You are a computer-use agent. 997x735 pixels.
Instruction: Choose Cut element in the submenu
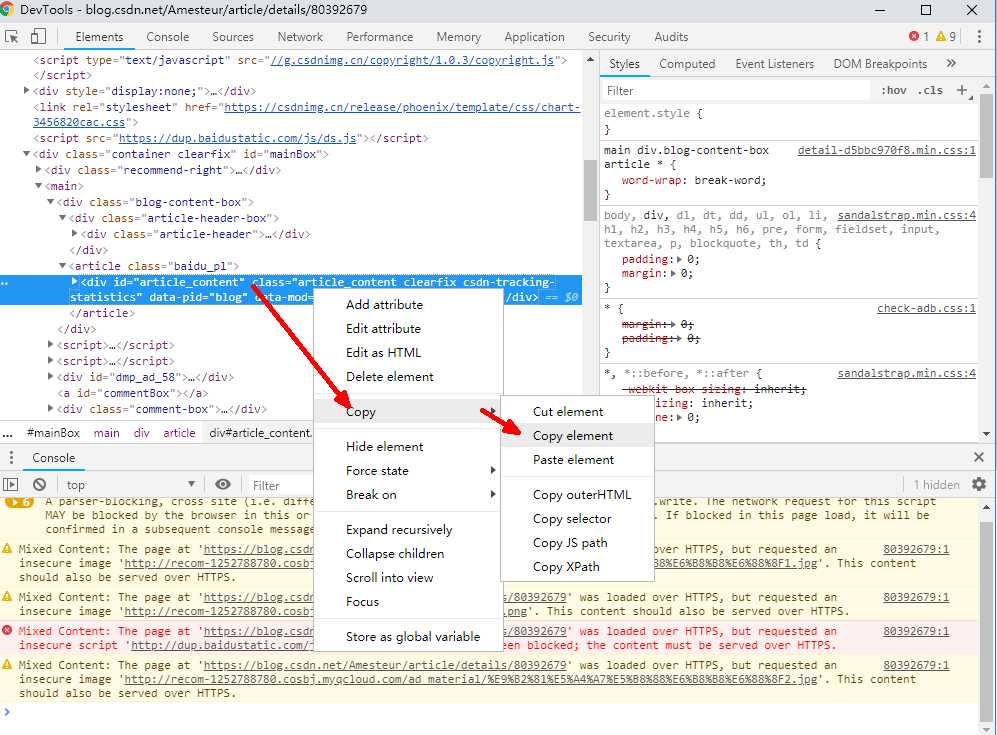(x=577, y=411)
